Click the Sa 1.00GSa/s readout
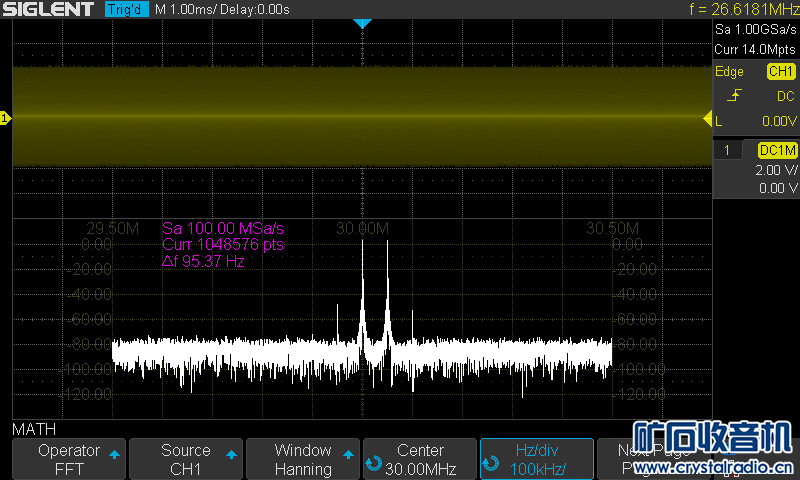800x480 pixels. [x=756, y=30]
